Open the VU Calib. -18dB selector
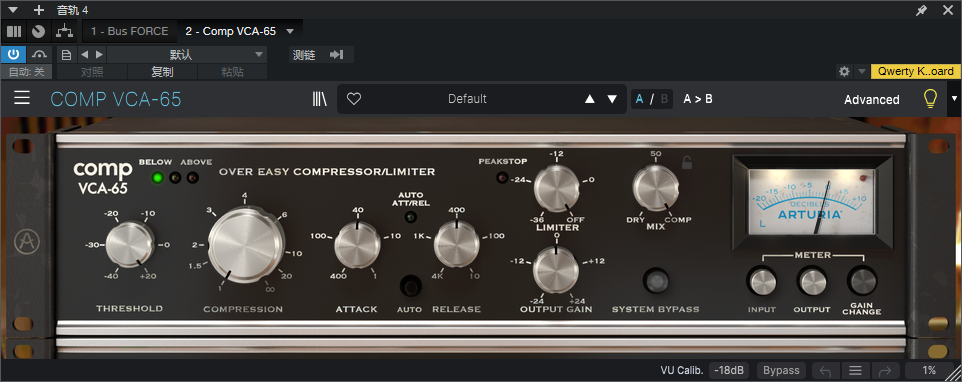Viewport: 962px width, 382px height. coord(729,370)
